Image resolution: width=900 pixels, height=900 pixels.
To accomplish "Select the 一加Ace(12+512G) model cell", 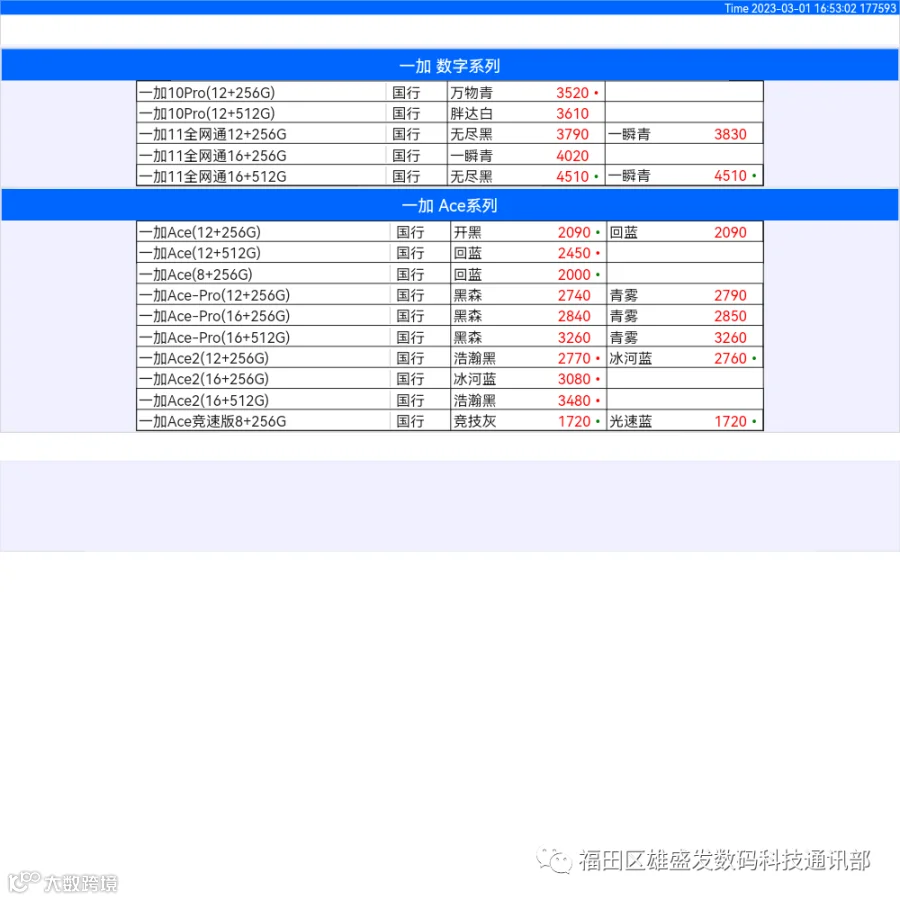I will (263, 253).
